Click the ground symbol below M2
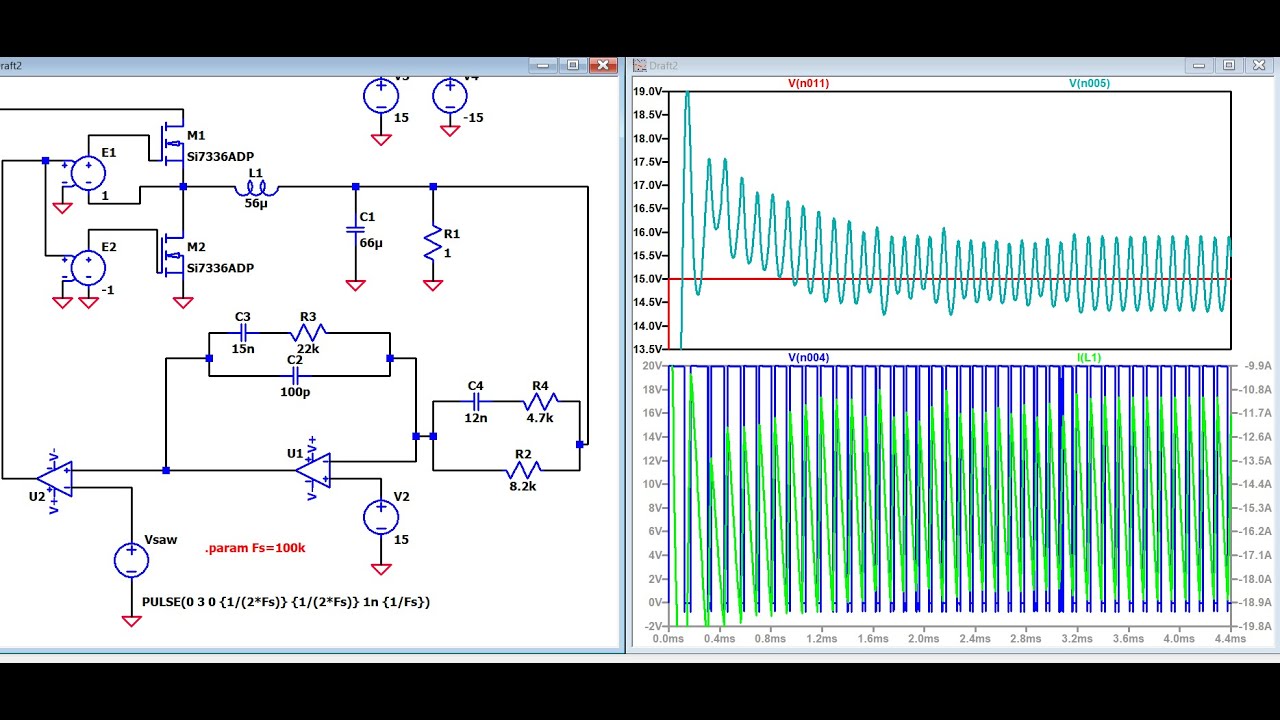The width and height of the screenshot is (1280, 720). coord(183,302)
